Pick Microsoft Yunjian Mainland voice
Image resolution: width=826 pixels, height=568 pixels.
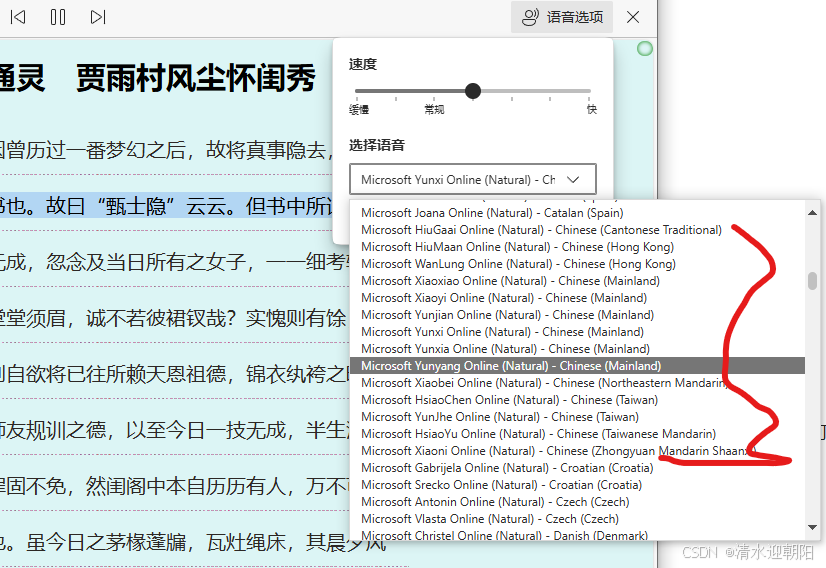[x=577, y=315]
